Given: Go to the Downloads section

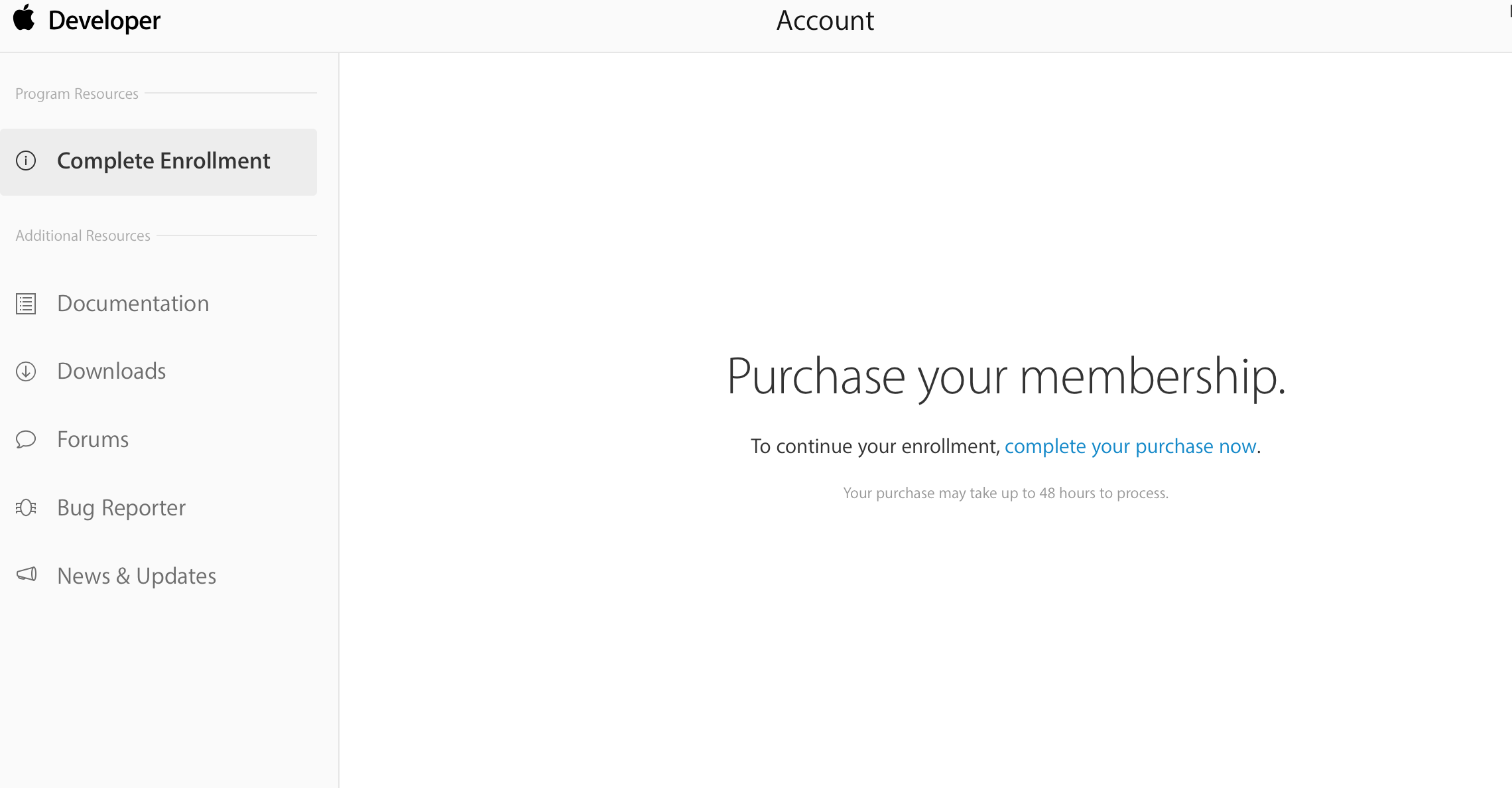Looking at the screenshot, I should click(x=111, y=371).
